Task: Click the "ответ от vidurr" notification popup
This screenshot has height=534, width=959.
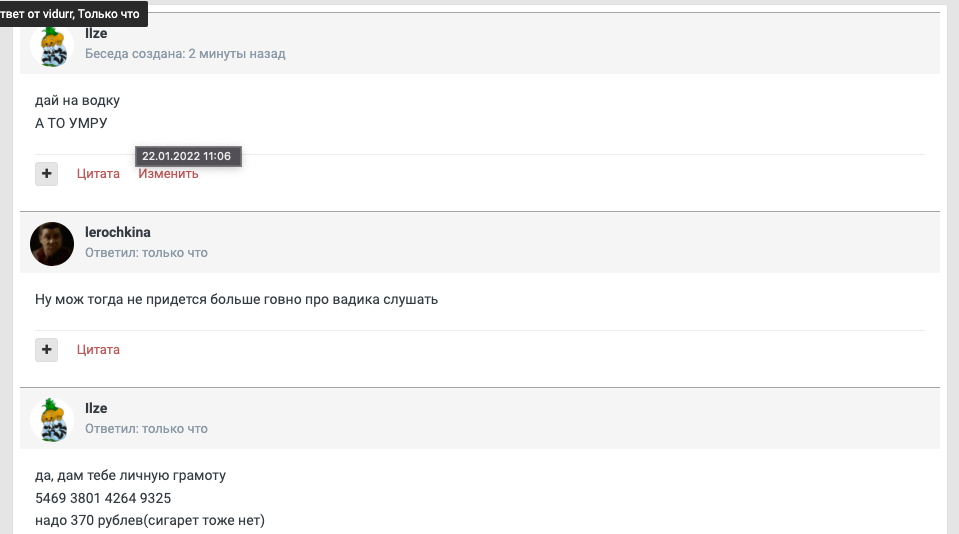Action: click(72, 14)
